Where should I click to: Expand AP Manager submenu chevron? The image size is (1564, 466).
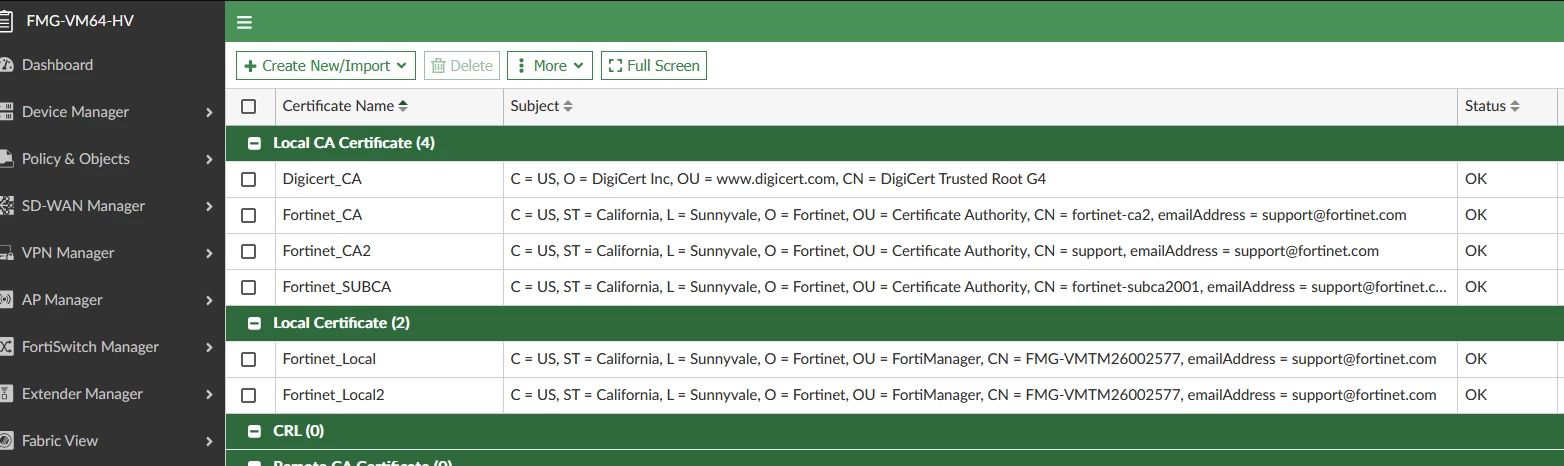[209, 300]
